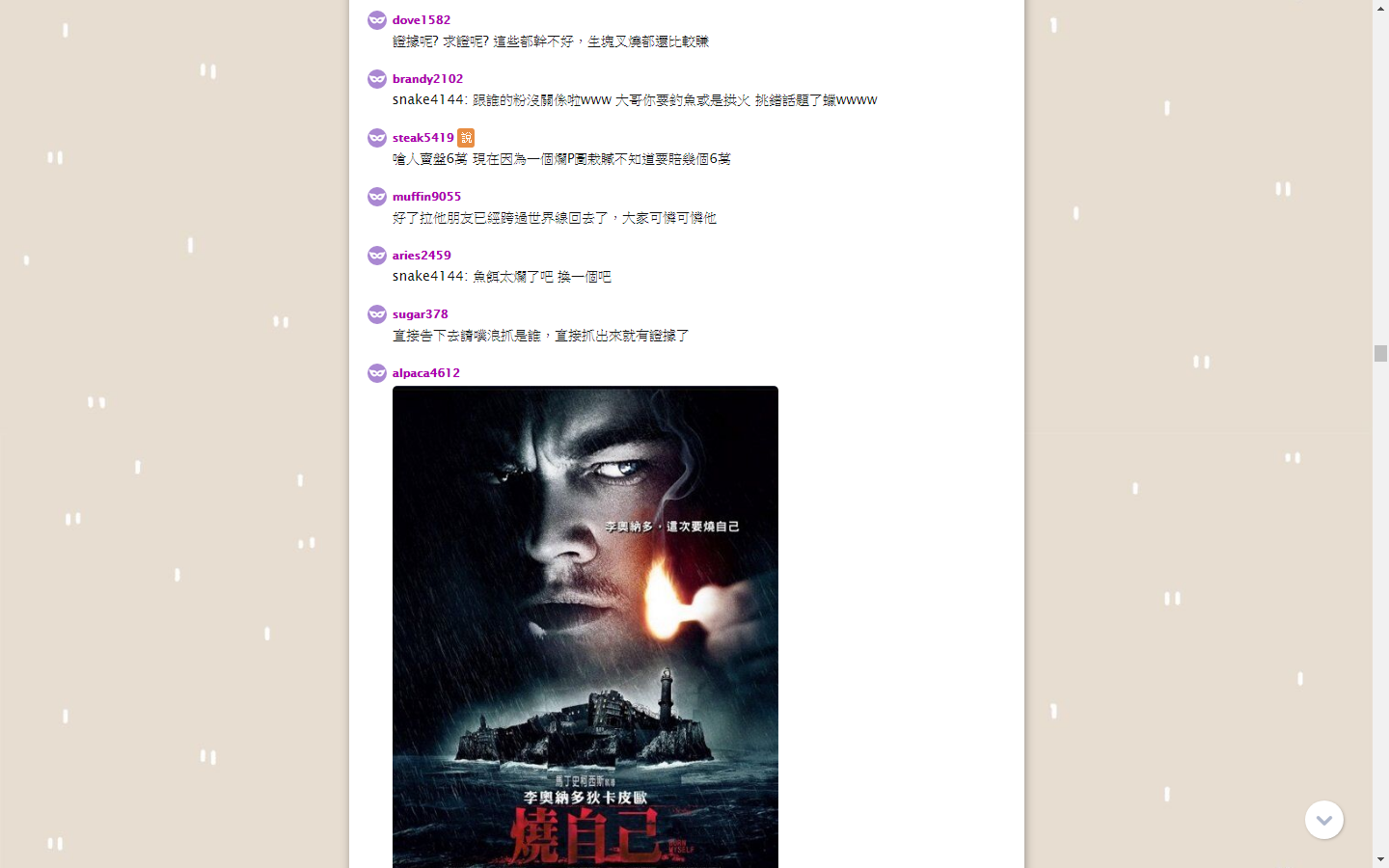Open the movie poster image from alpaca4612
The width and height of the screenshot is (1389, 868).
click(586, 627)
